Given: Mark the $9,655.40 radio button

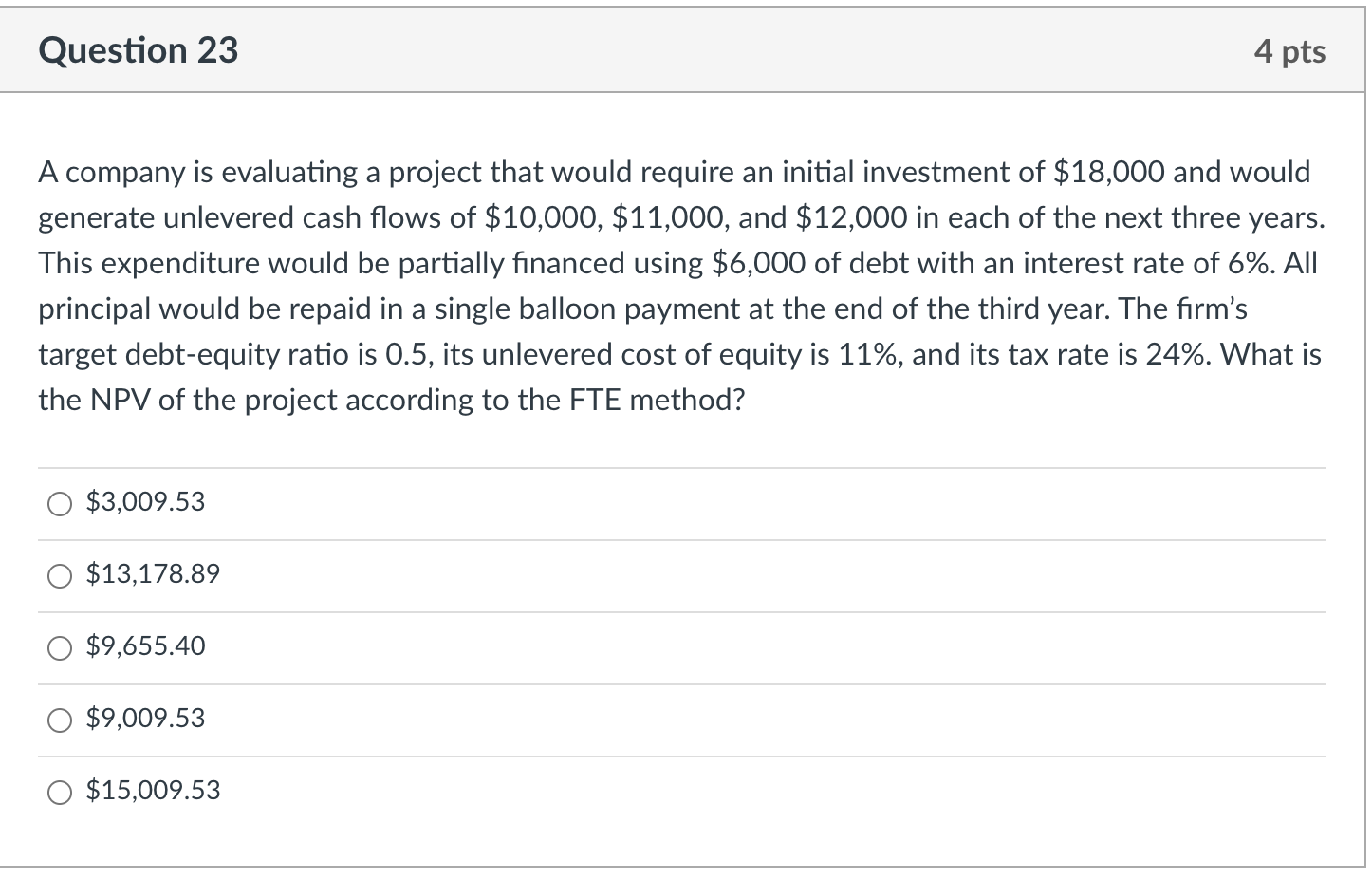Looking at the screenshot, I should (60, 648).
